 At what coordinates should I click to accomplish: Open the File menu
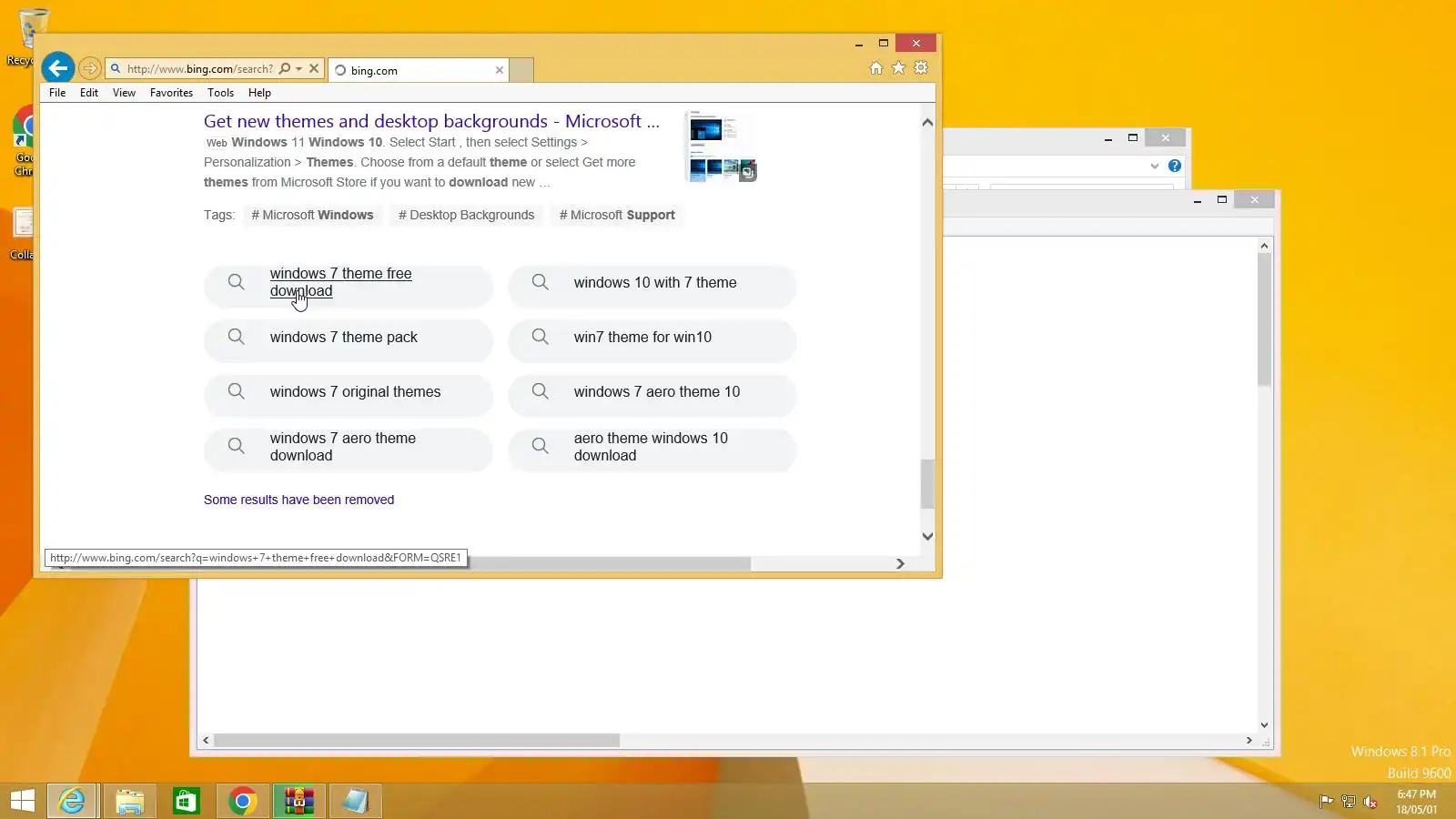point(57,93)
